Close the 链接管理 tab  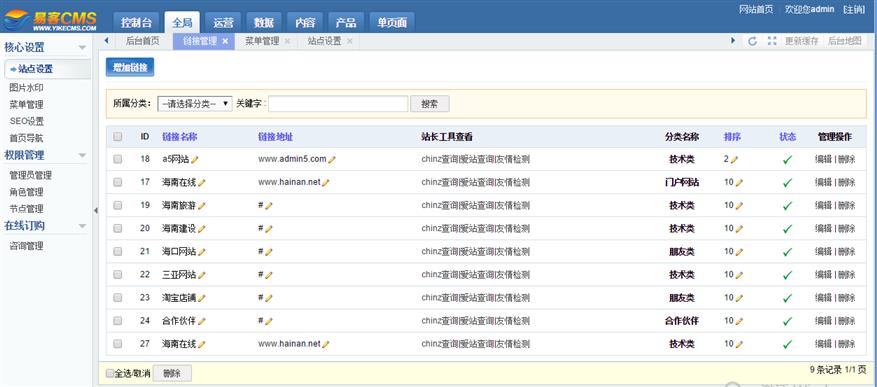(225, 41)
